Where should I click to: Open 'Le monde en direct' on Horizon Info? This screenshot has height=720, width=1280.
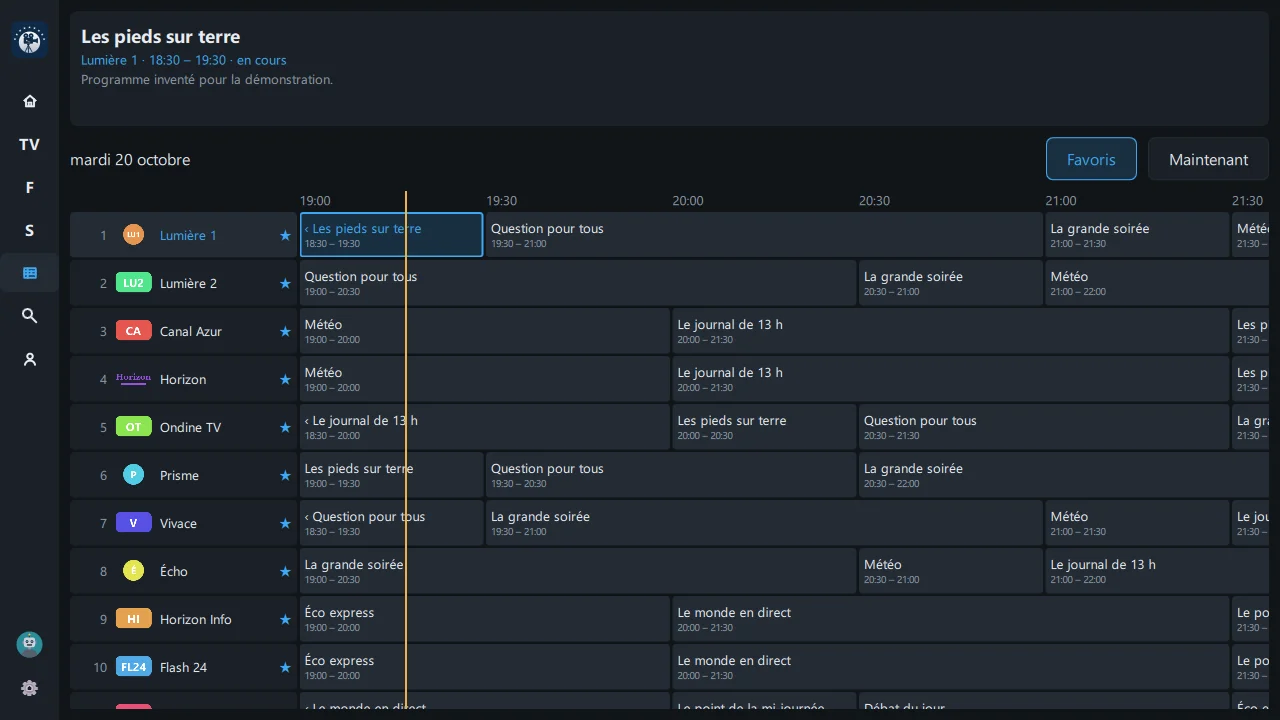pyautogui.click(x=951, y=619)
